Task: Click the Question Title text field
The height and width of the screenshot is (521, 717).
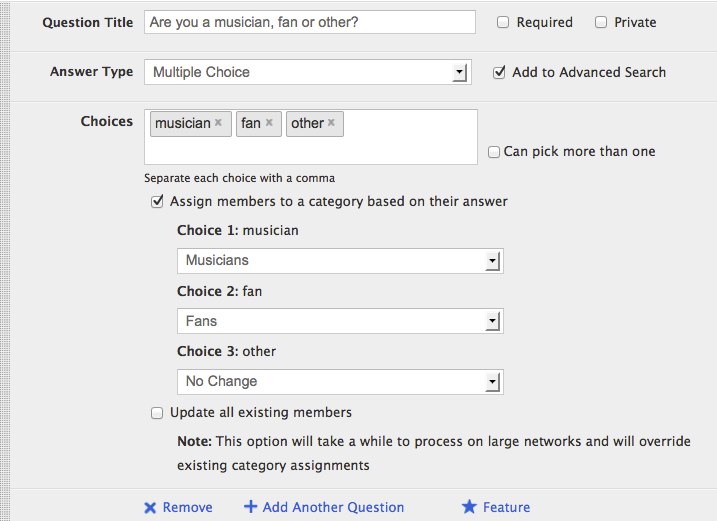Action: tap(310, 22)
